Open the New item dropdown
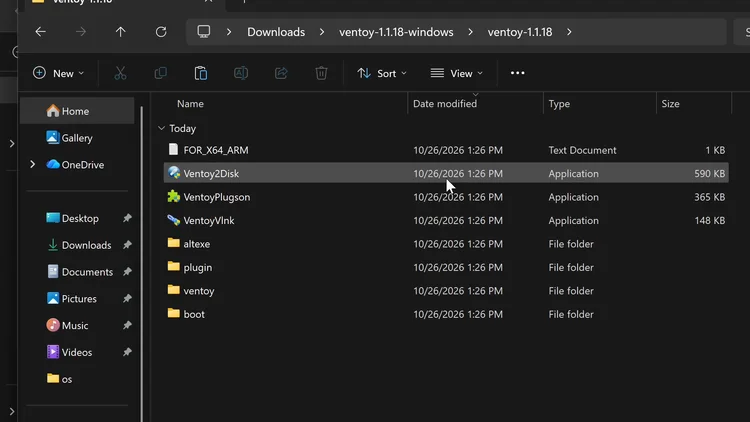 pyautogui.click(x=58, y=73)
